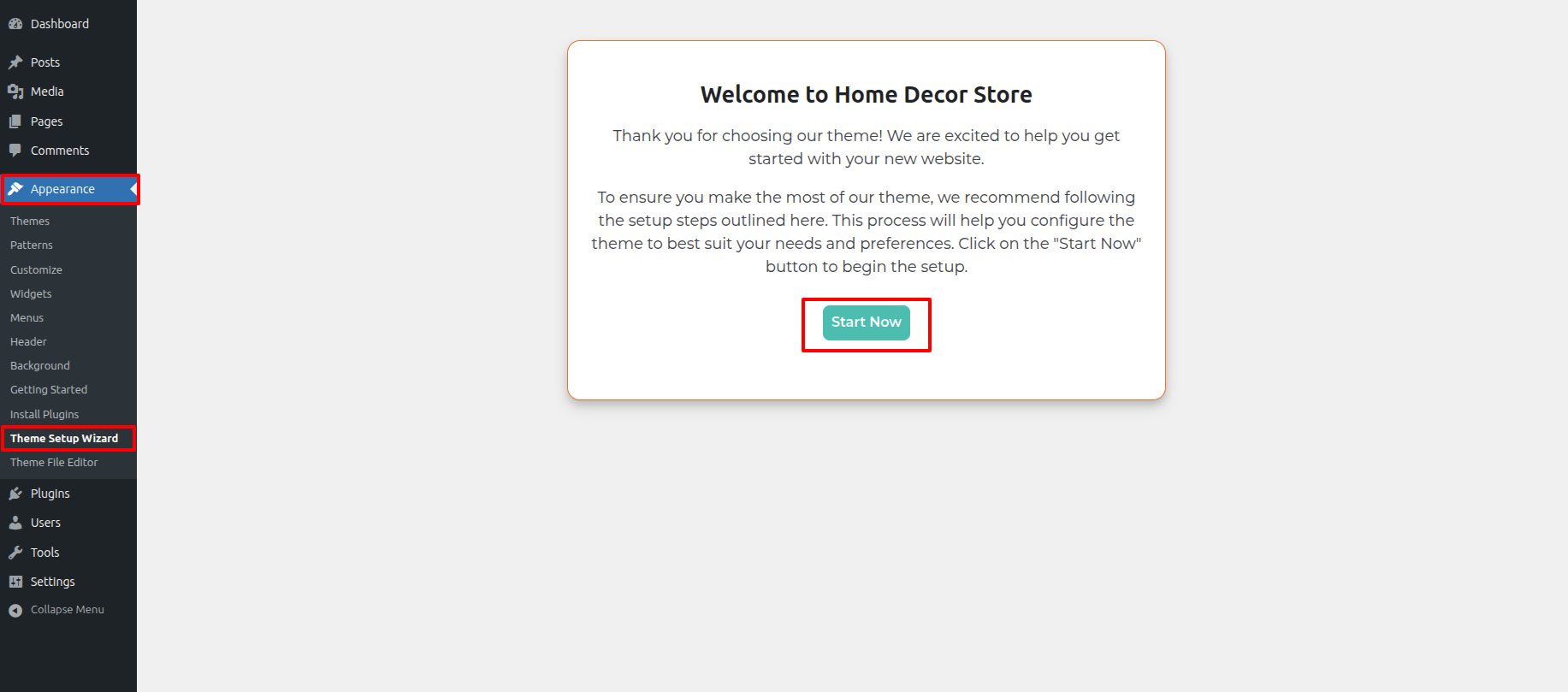Click the Settings sliders icon

15,582
